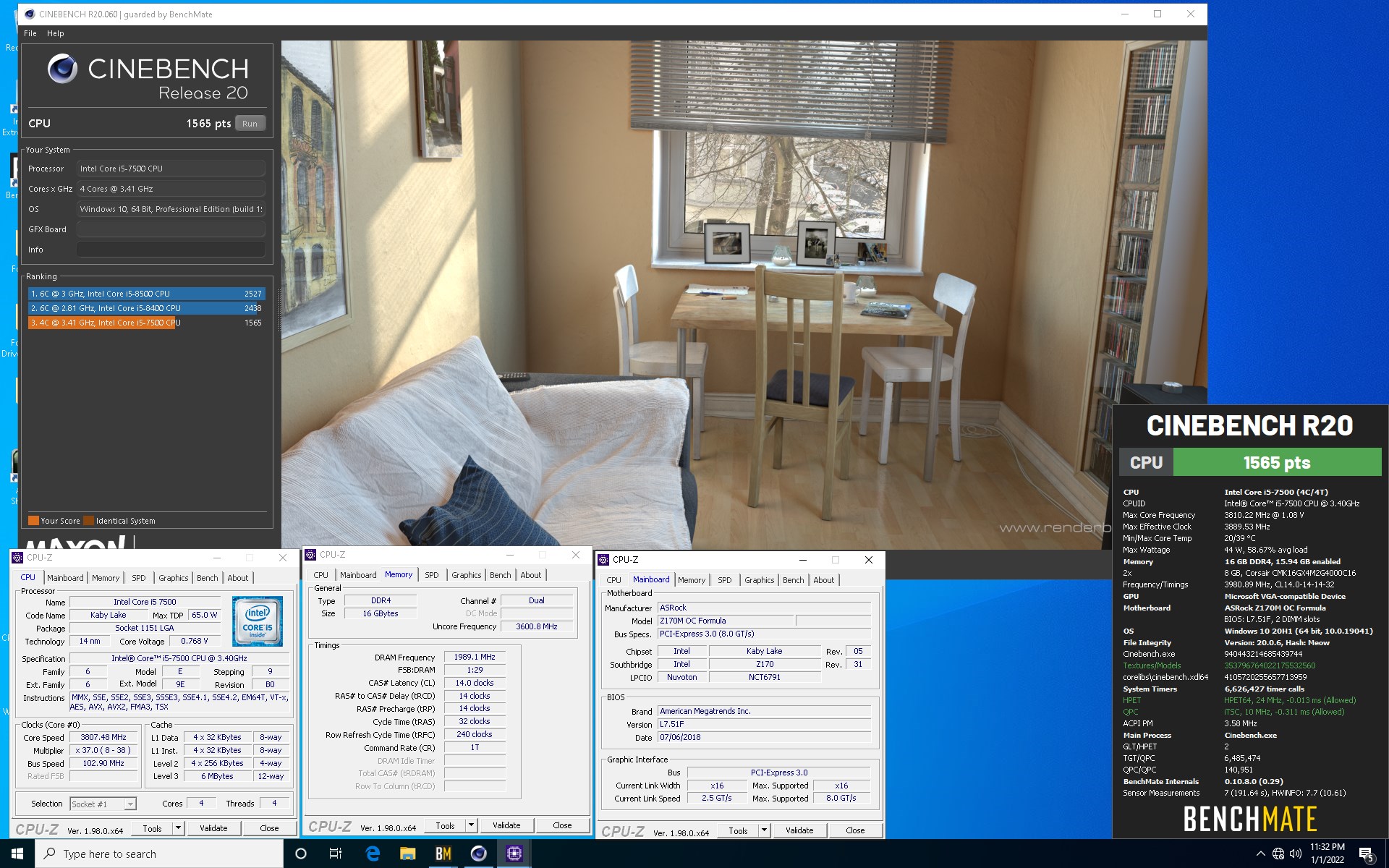Image resolution: width=1389 pixels, height=868 pixels.
Task: Click the Intel Core i5 badge logo
Action: [258, 621]
